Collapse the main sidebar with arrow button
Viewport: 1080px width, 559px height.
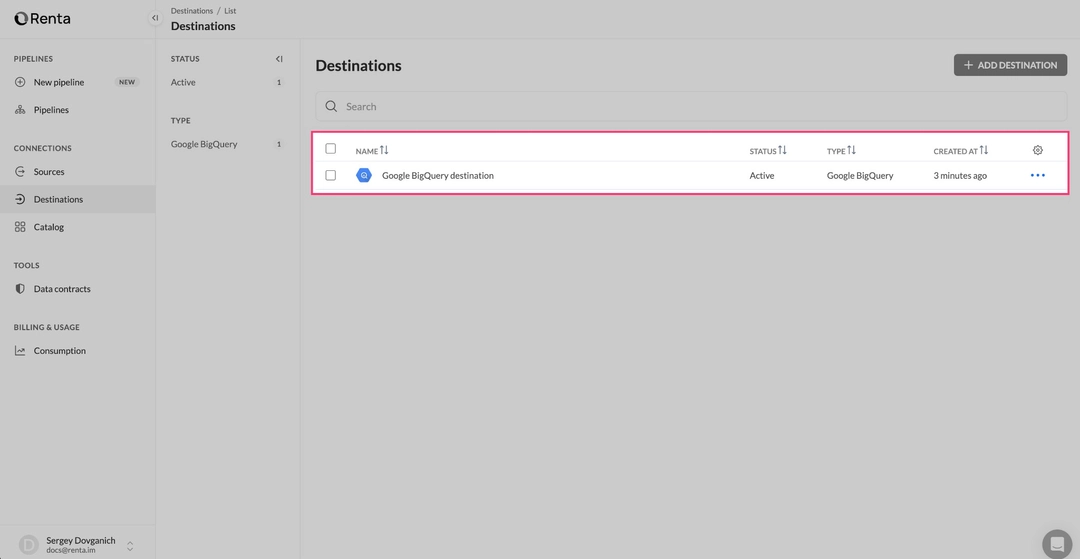coord(155,18)
